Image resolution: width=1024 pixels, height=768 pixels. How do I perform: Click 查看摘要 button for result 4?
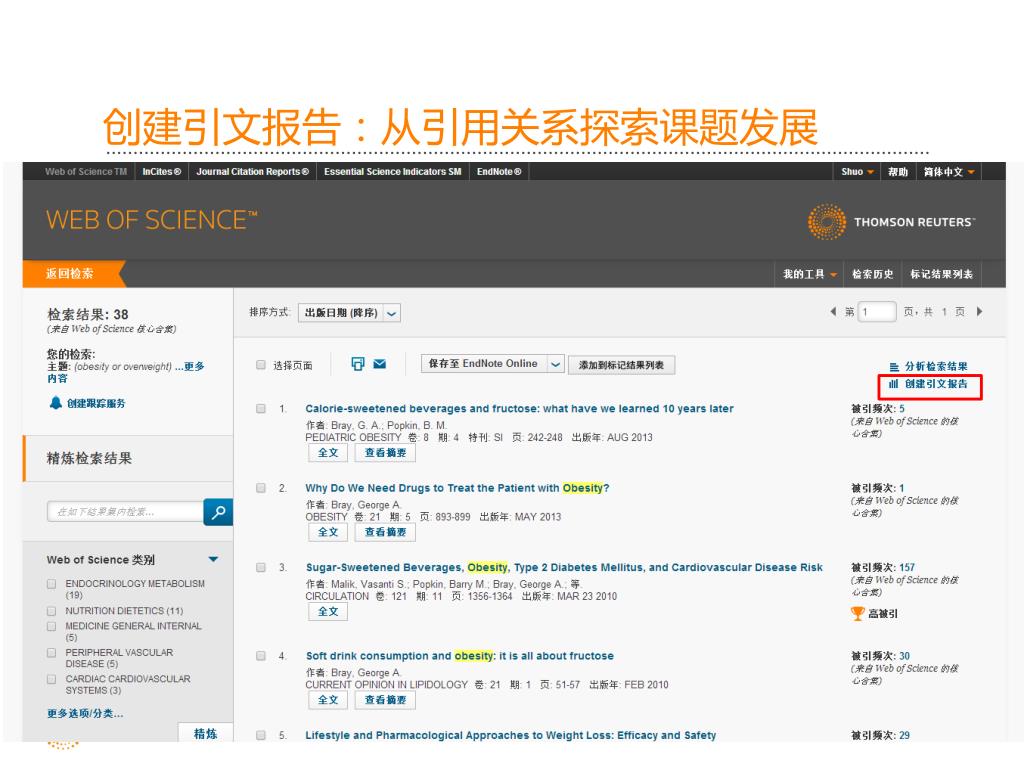pos(385,700)
